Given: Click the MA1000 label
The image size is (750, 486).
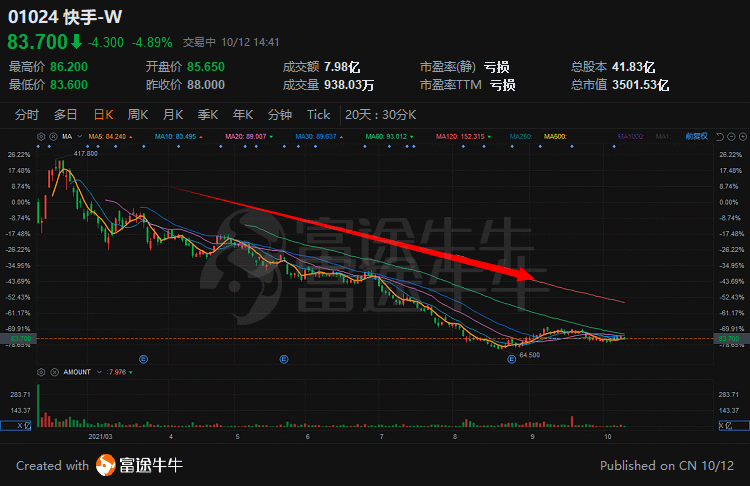Looking at the screenshot, I should (x=630, y=137).
